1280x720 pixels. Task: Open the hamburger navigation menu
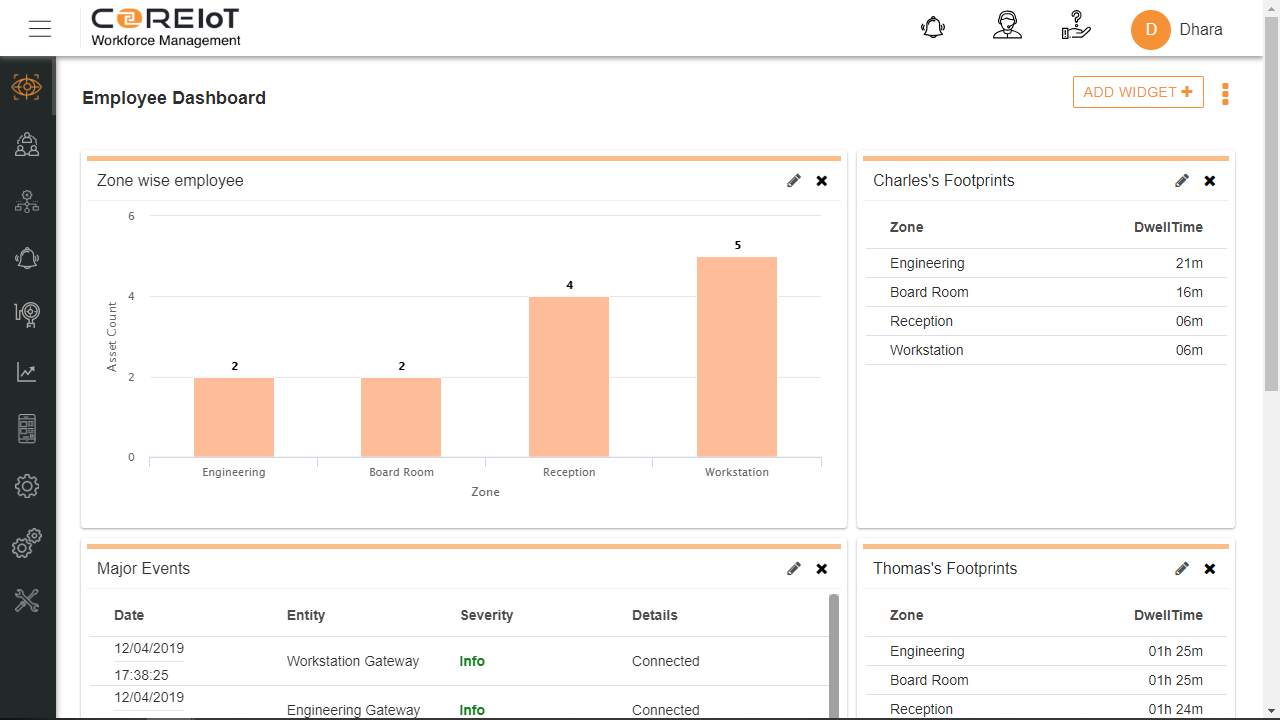40,29
